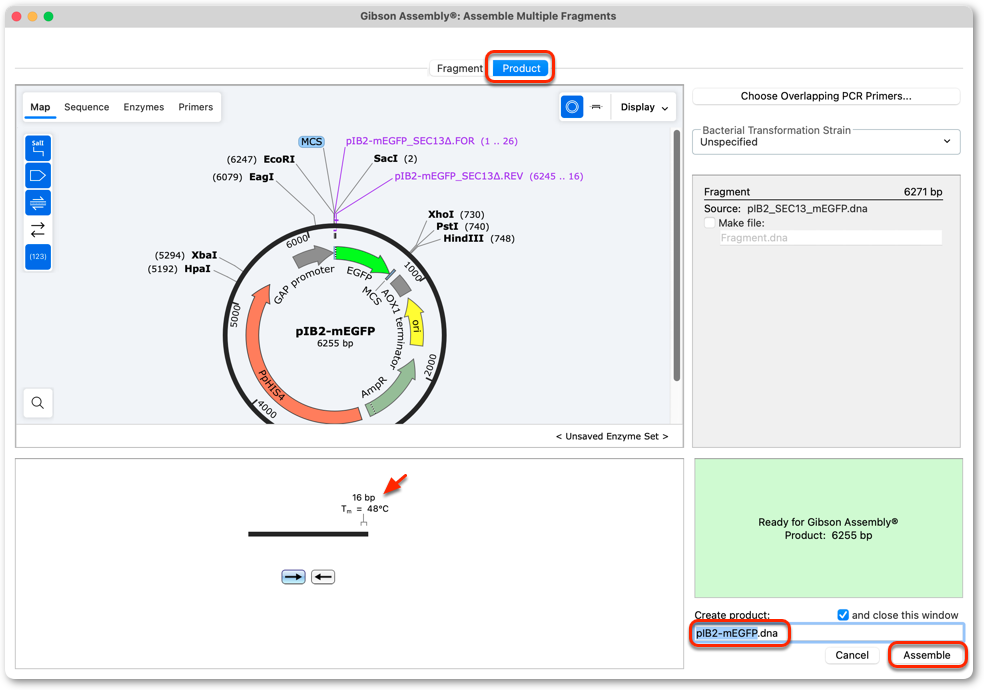Screen dimensions: 984x690
Task: Open the Sequence tab
Action: (x=87, y=107)
